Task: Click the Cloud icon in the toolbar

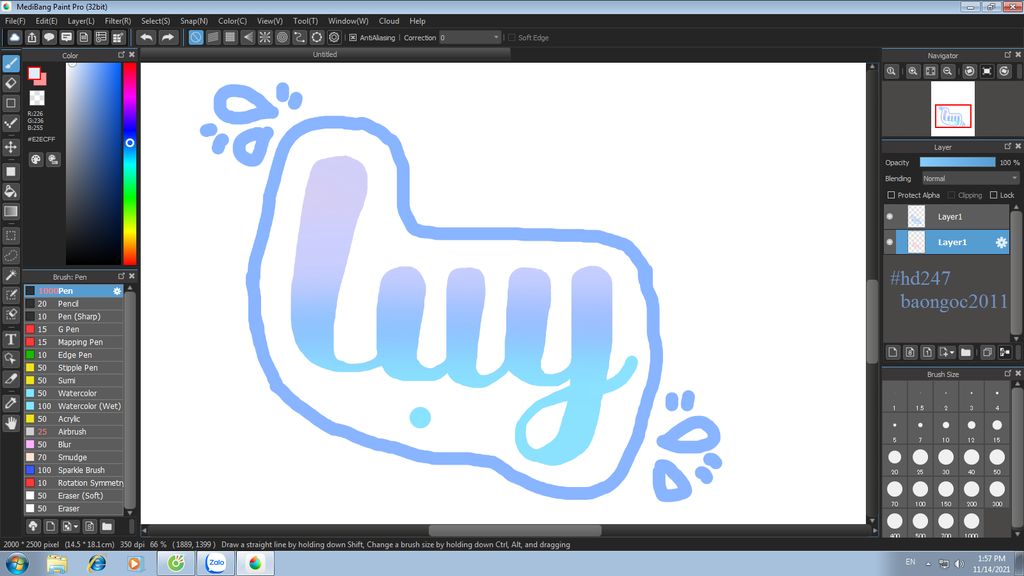Action: tap(14, 38)
